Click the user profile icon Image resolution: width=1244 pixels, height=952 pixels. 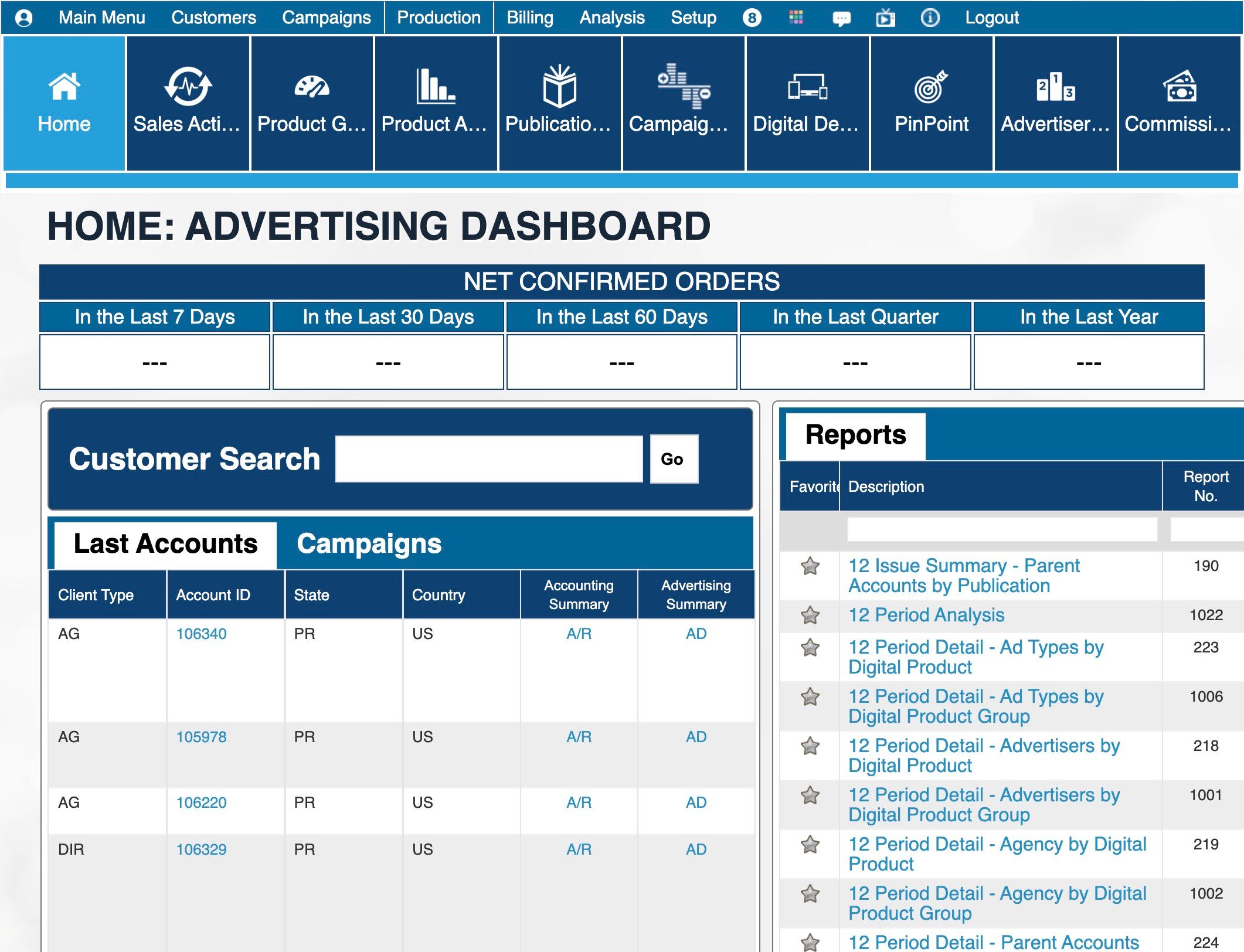coord(24,18)
